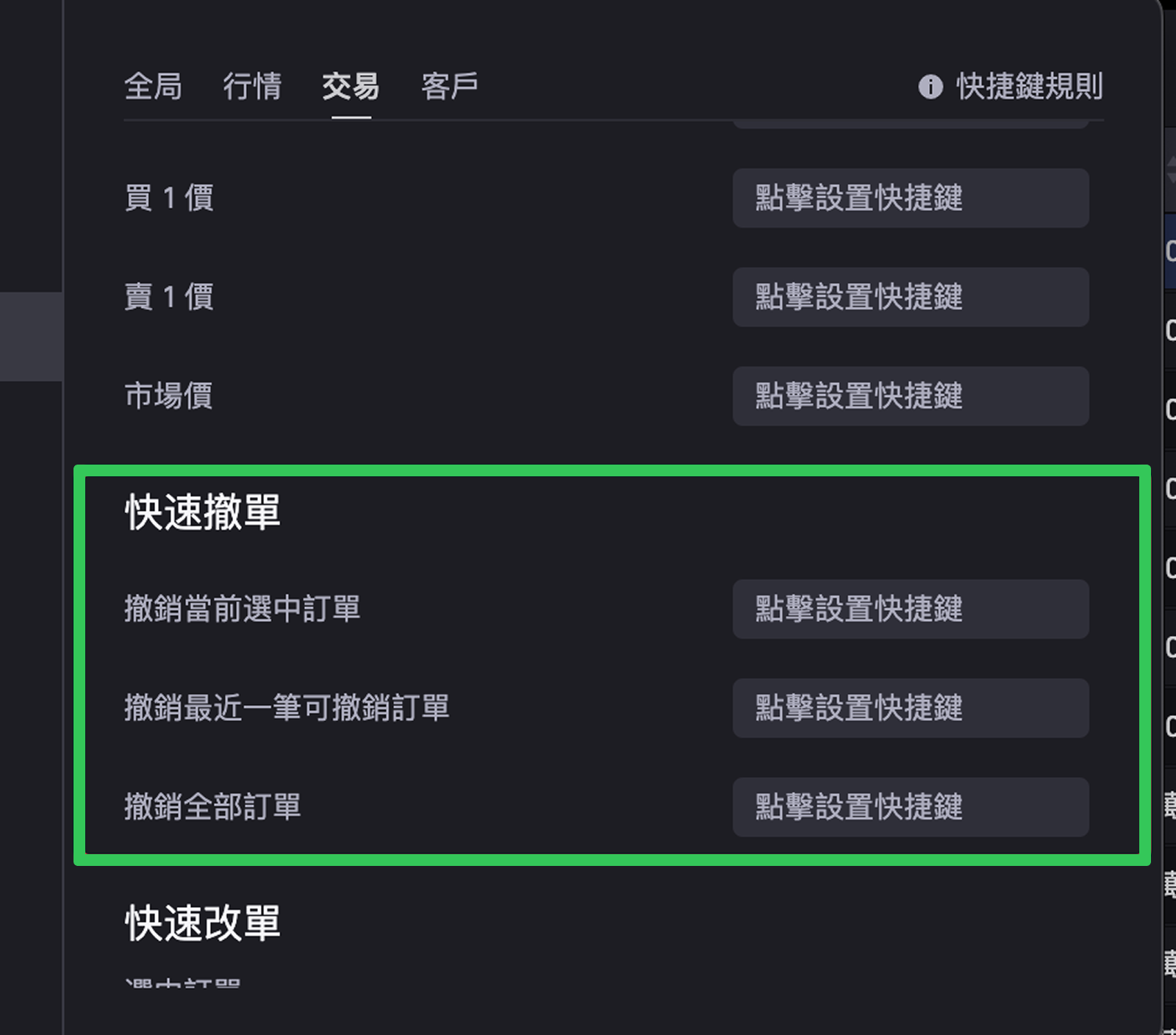Click the 撤銷最近一筆可撤銷訂單 label

pos(287,708)
